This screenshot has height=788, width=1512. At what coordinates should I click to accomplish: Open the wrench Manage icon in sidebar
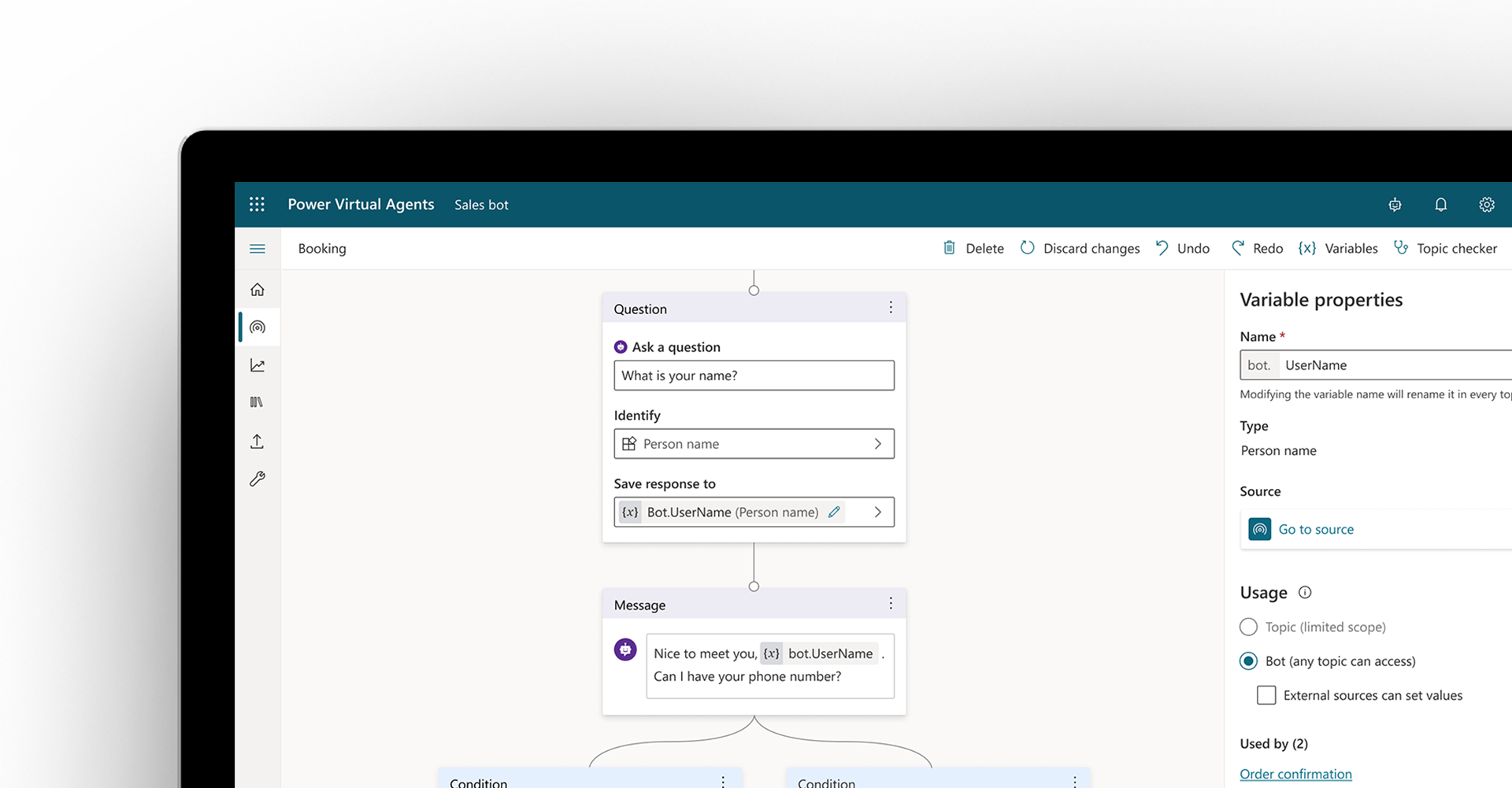[x=258, y=479]
